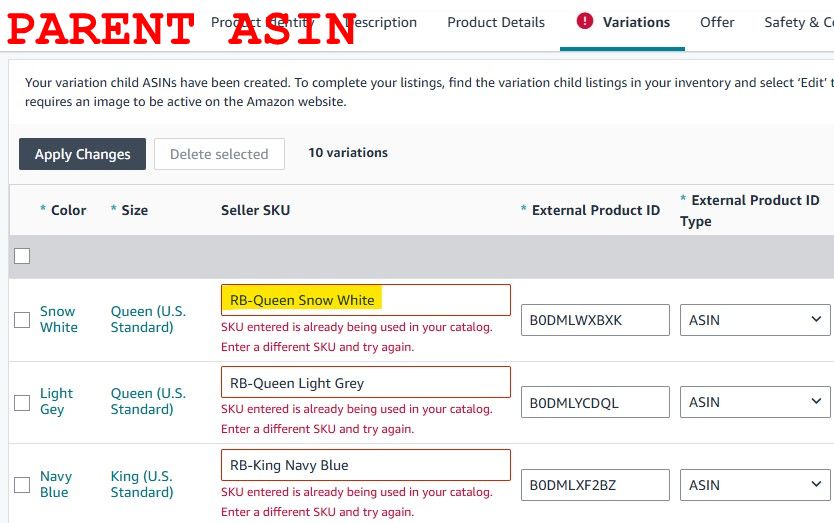Toggle the select-all checkbox in header row
834x523 pixels.
point(22,256)
